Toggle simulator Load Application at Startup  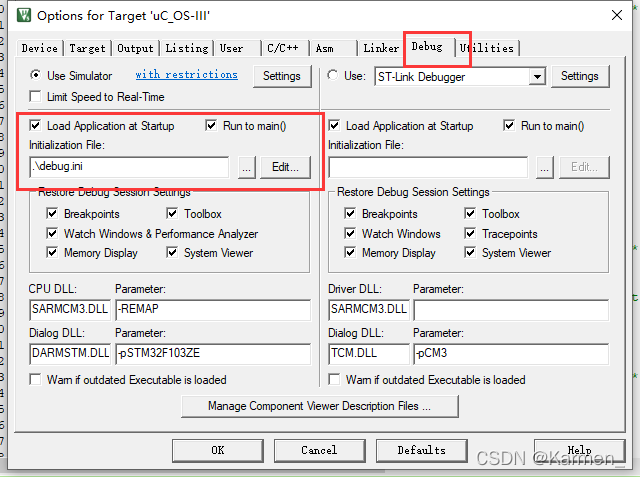(x=36, y=125)
